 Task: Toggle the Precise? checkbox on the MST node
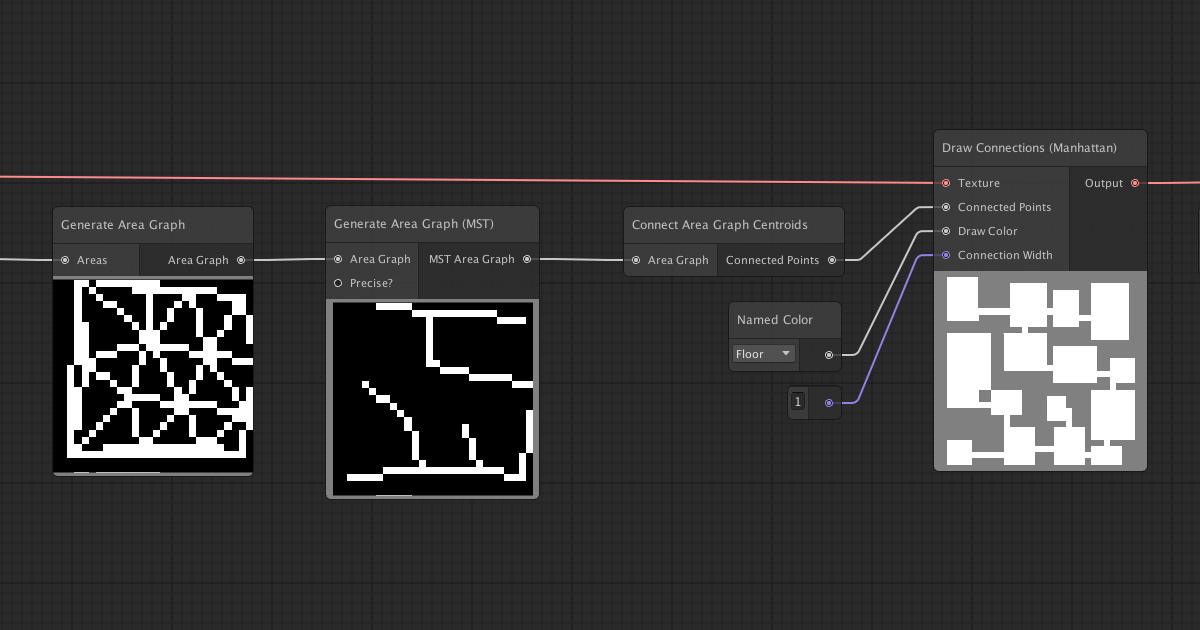[x=338, y=283]
